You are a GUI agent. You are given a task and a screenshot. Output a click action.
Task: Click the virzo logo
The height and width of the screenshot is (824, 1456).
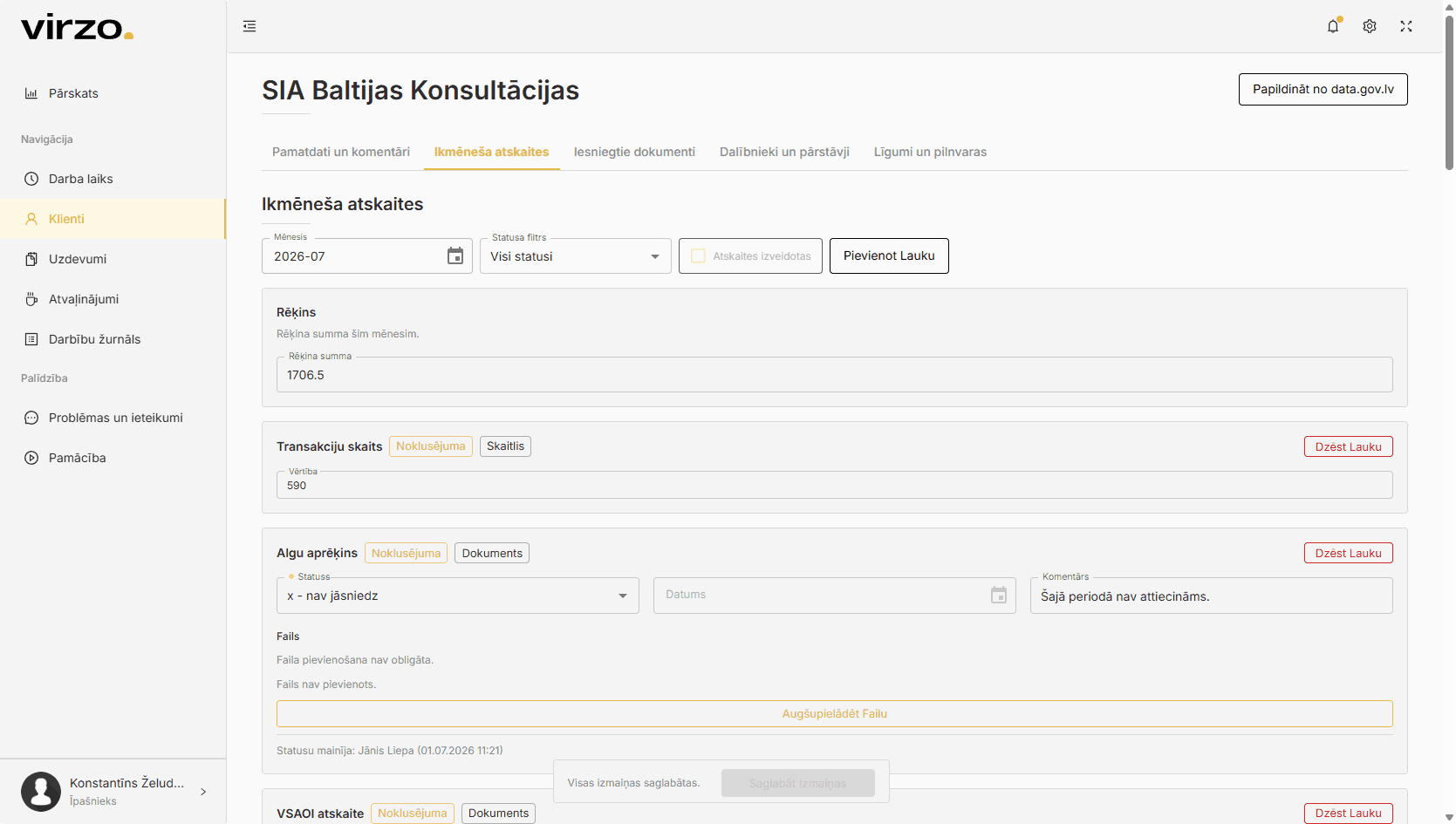pos(77,28)
